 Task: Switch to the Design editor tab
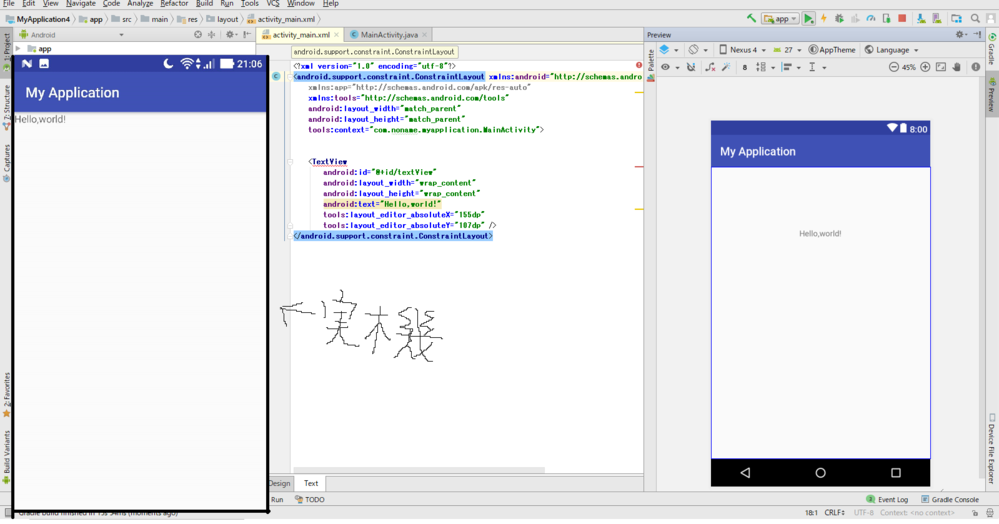pos(280,483)
